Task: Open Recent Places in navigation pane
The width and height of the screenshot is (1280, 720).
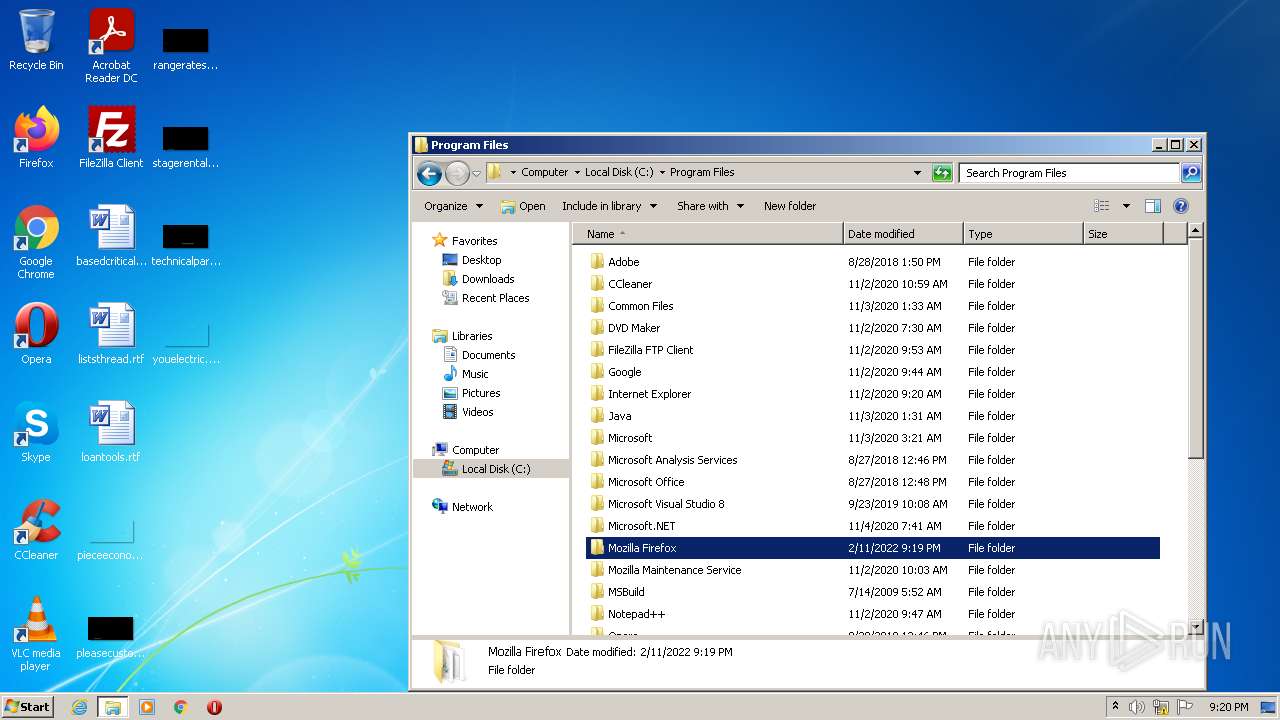Action: tap(495, 298)
